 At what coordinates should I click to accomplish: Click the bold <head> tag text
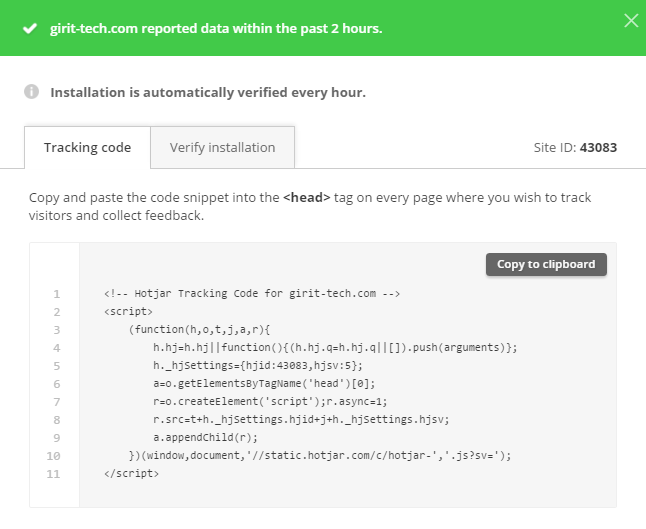tap(307, 198)
